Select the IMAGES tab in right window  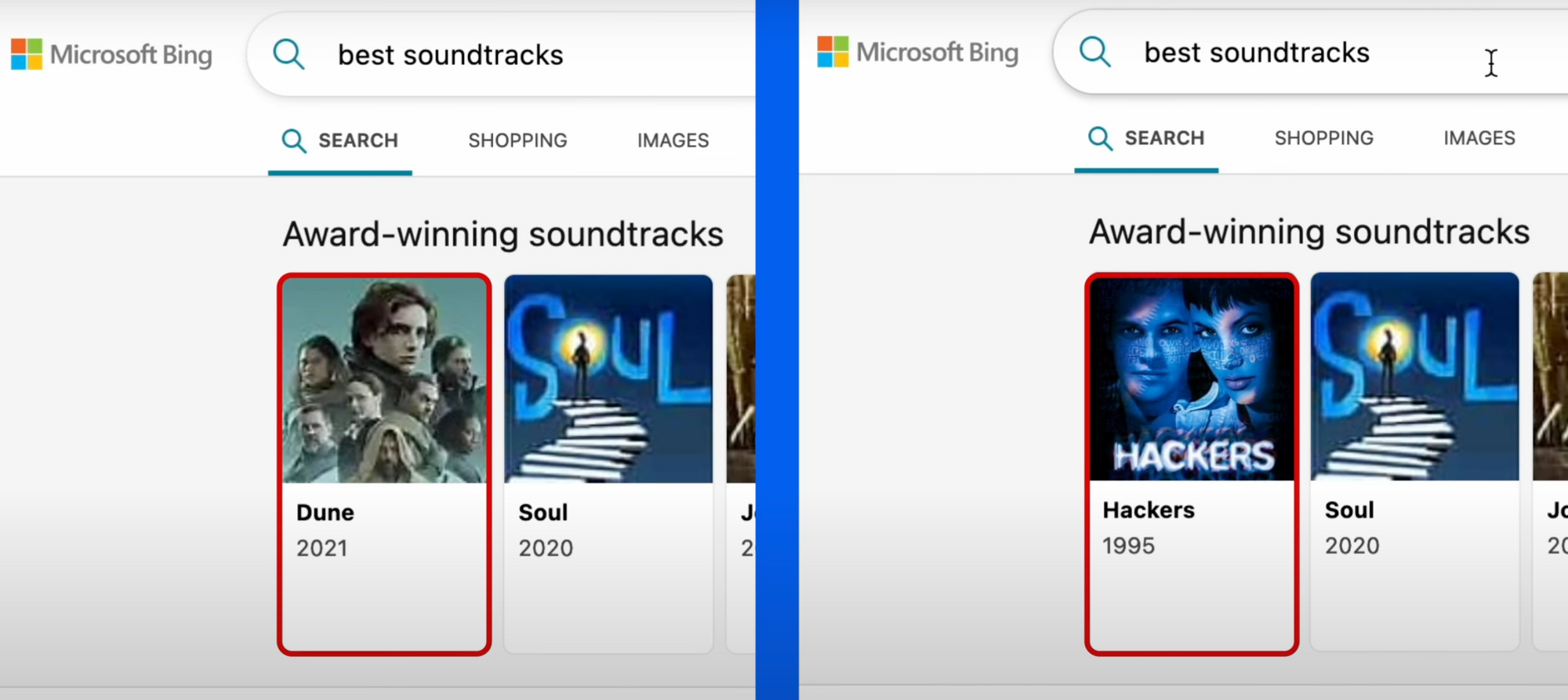coord(1479,138)
